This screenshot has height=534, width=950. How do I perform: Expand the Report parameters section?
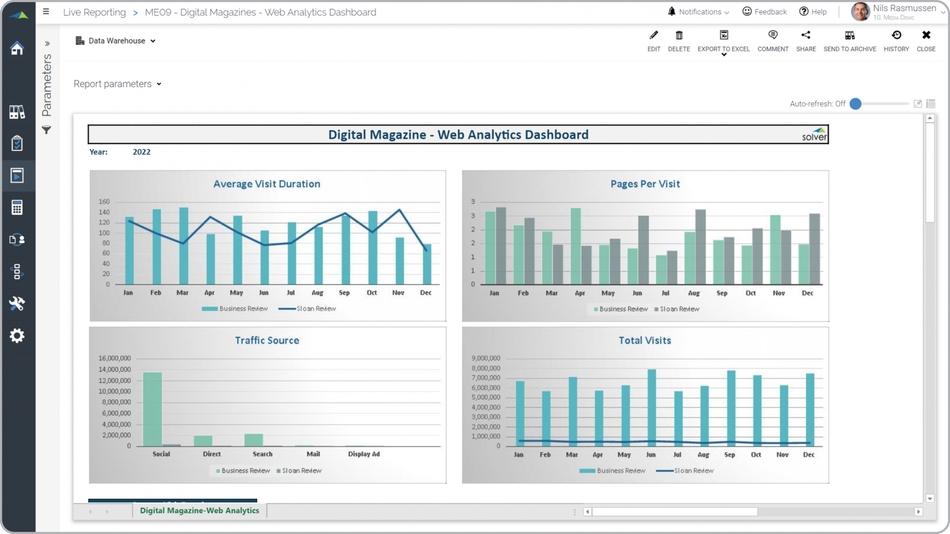(117, 84)
